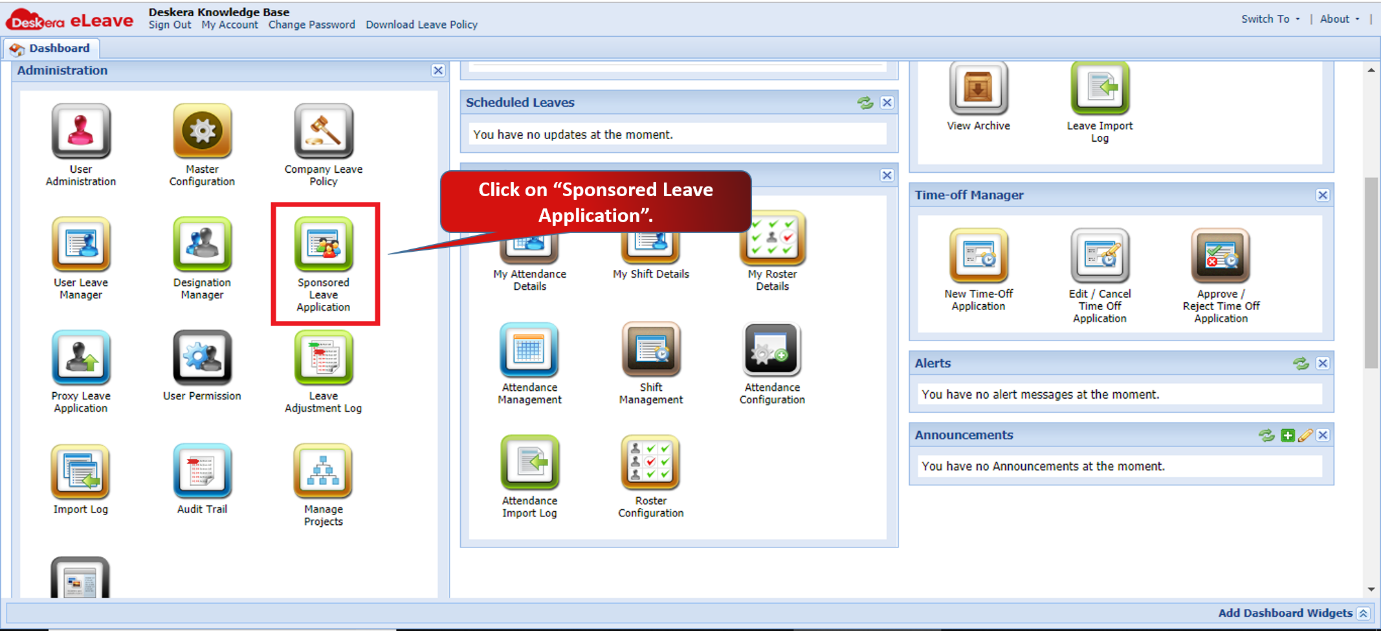1381x631 pixels.
Task: Click 'You have no updates at the moment.'
Action: pos(573,135)
